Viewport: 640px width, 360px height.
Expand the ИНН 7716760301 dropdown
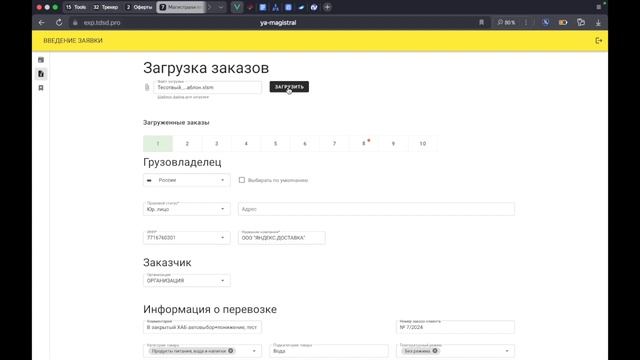tap(187, 237)
